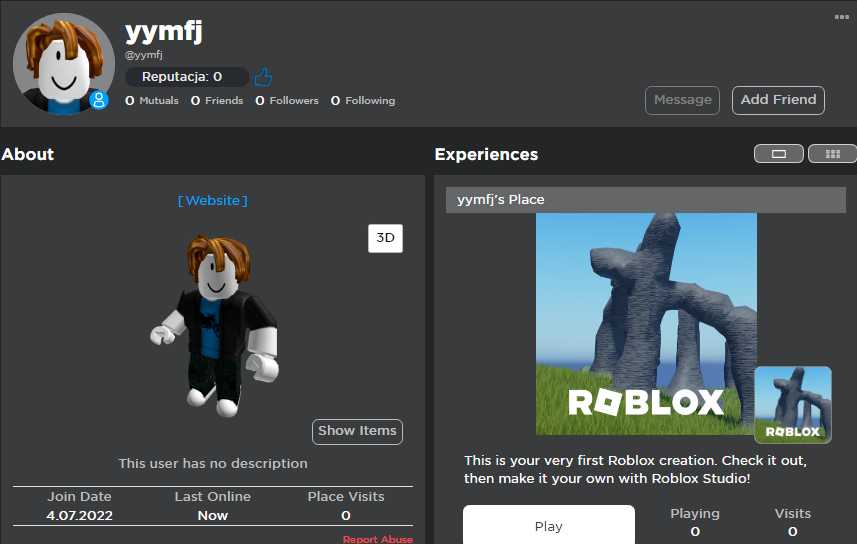The width and height of the screenshot is (857, 544).
Task: Click the About section heading
Action: point(27,154)
